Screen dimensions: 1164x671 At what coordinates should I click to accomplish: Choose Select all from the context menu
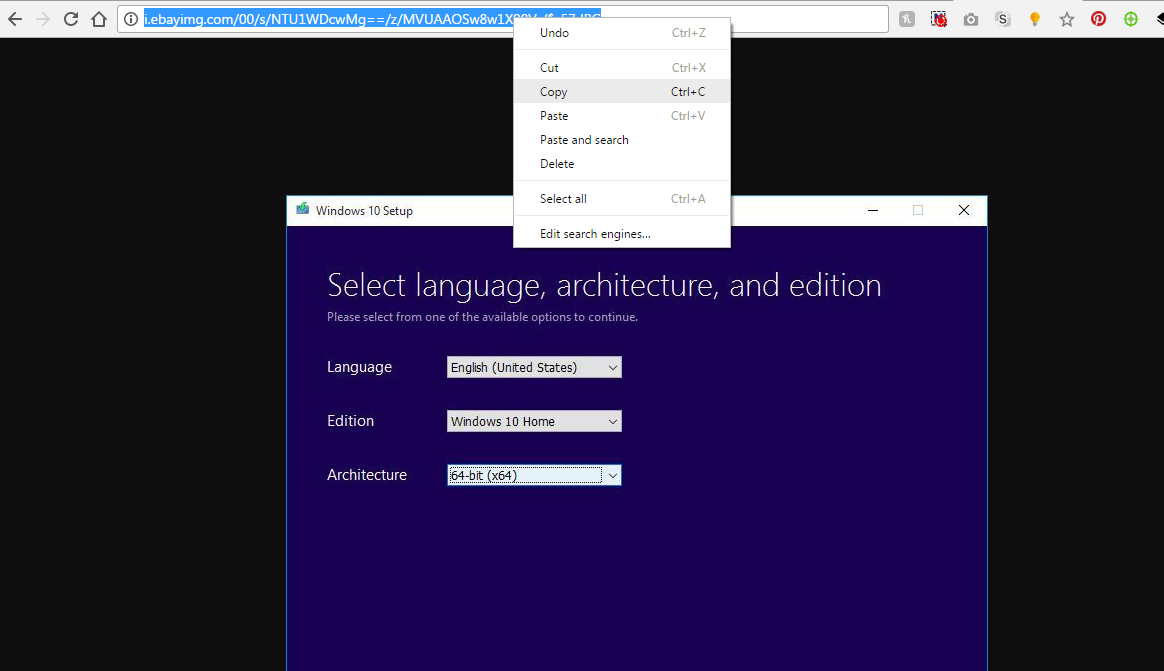[x=622, y=198]
